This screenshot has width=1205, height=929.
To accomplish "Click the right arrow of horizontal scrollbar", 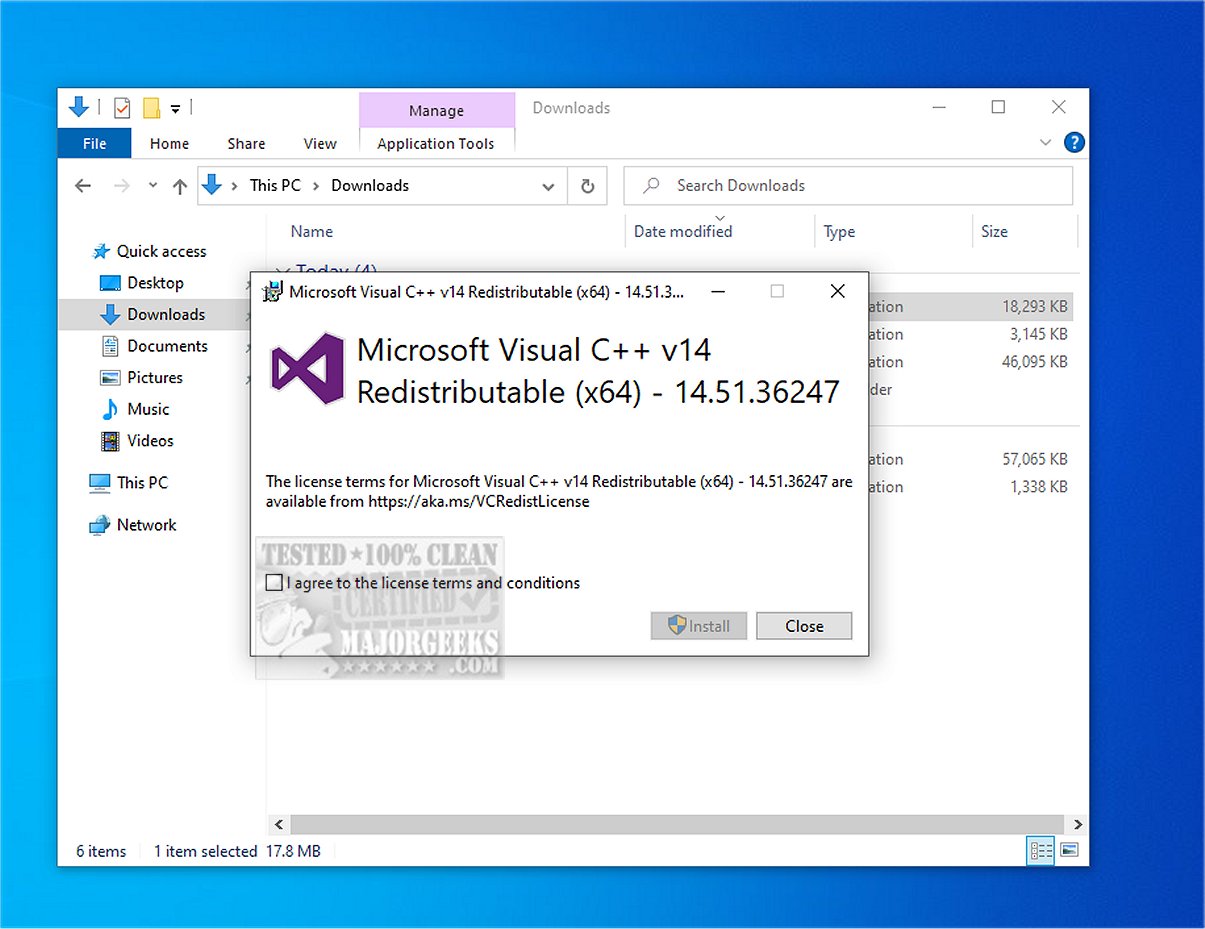I will point(1078,825).
